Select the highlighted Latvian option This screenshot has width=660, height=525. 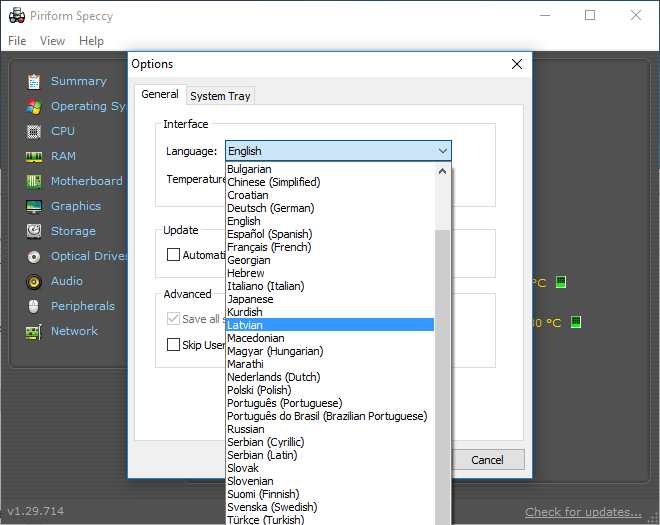coord(330,325)
